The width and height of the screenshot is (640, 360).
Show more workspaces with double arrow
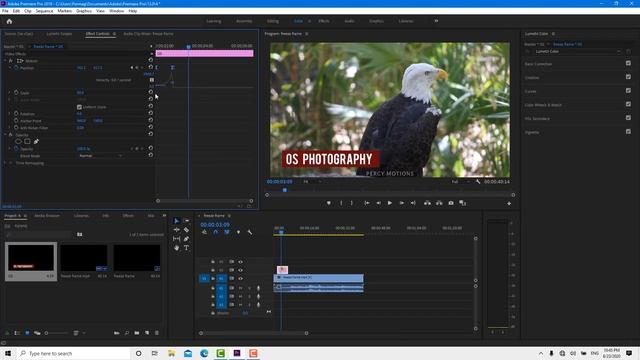click(x=436, y=21)
